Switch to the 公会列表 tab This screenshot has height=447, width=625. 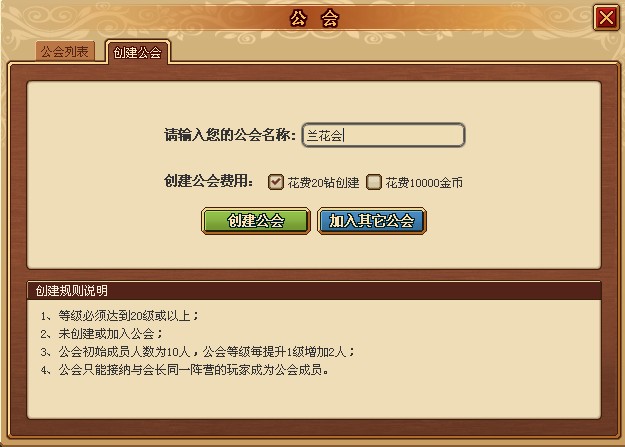click(65, 51)
